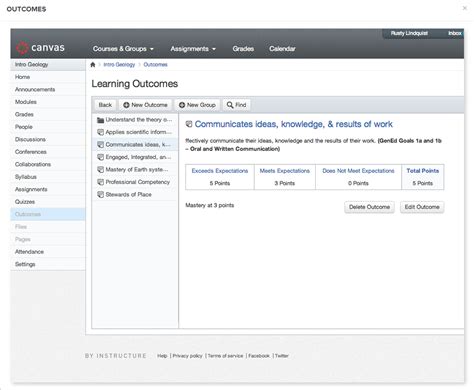Open the Help footer link
The width and height of the screenshot is (474, 390).
[x=162, y=356]
